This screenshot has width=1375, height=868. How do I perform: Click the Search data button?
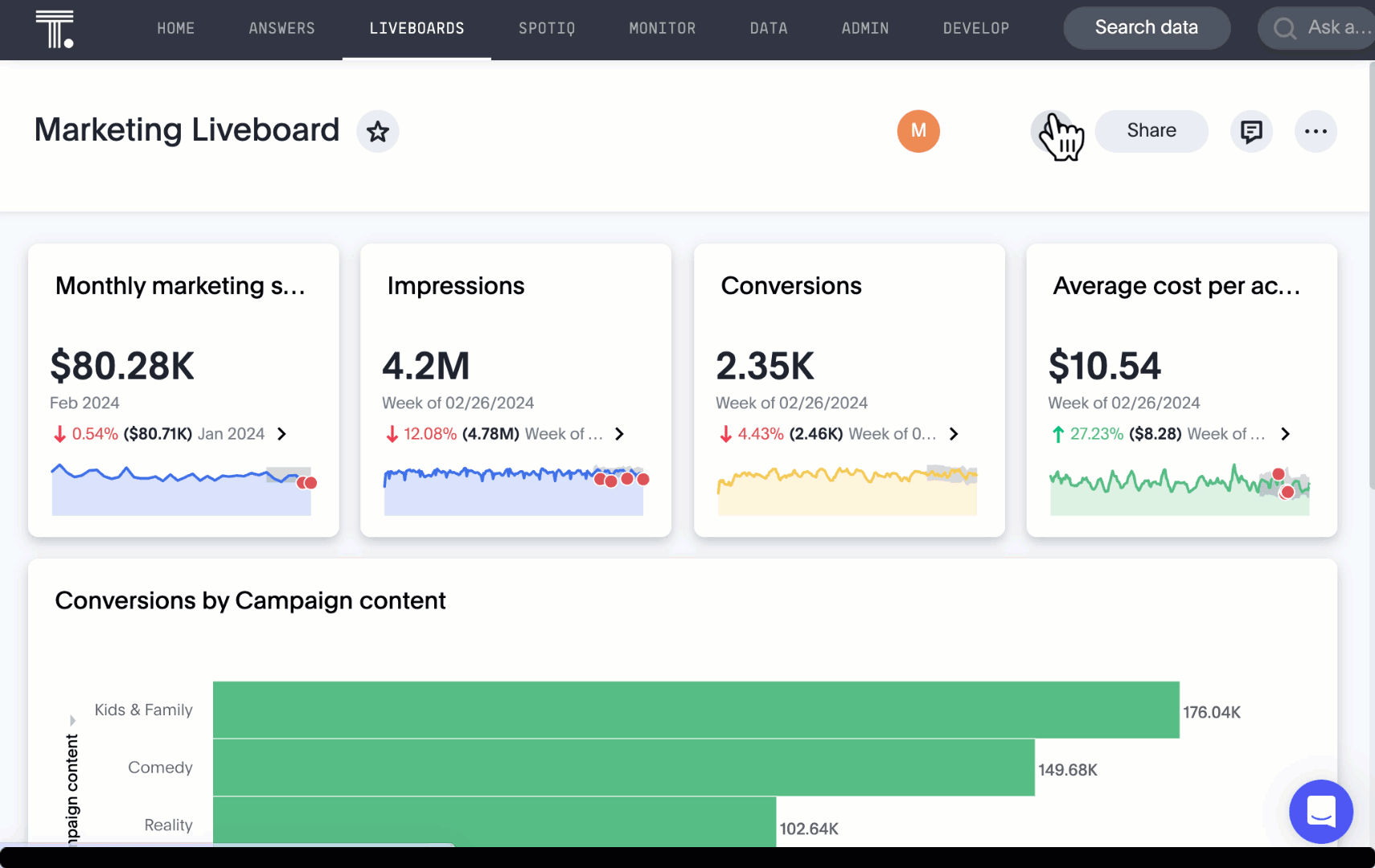pyautogui.click(x=1146, y=28)
